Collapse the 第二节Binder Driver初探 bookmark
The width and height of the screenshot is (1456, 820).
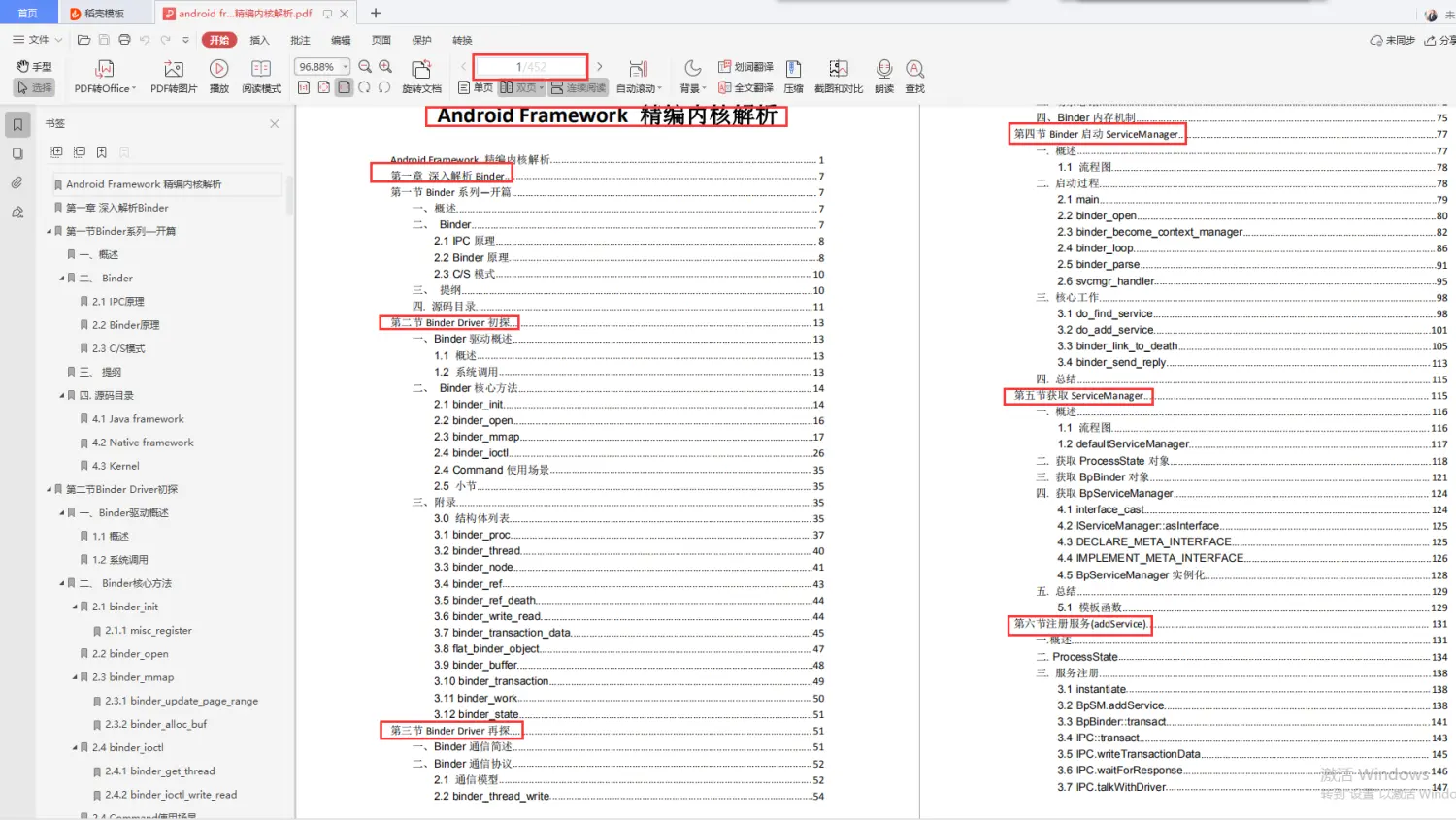pyautogui.click(x=50, y=490)
